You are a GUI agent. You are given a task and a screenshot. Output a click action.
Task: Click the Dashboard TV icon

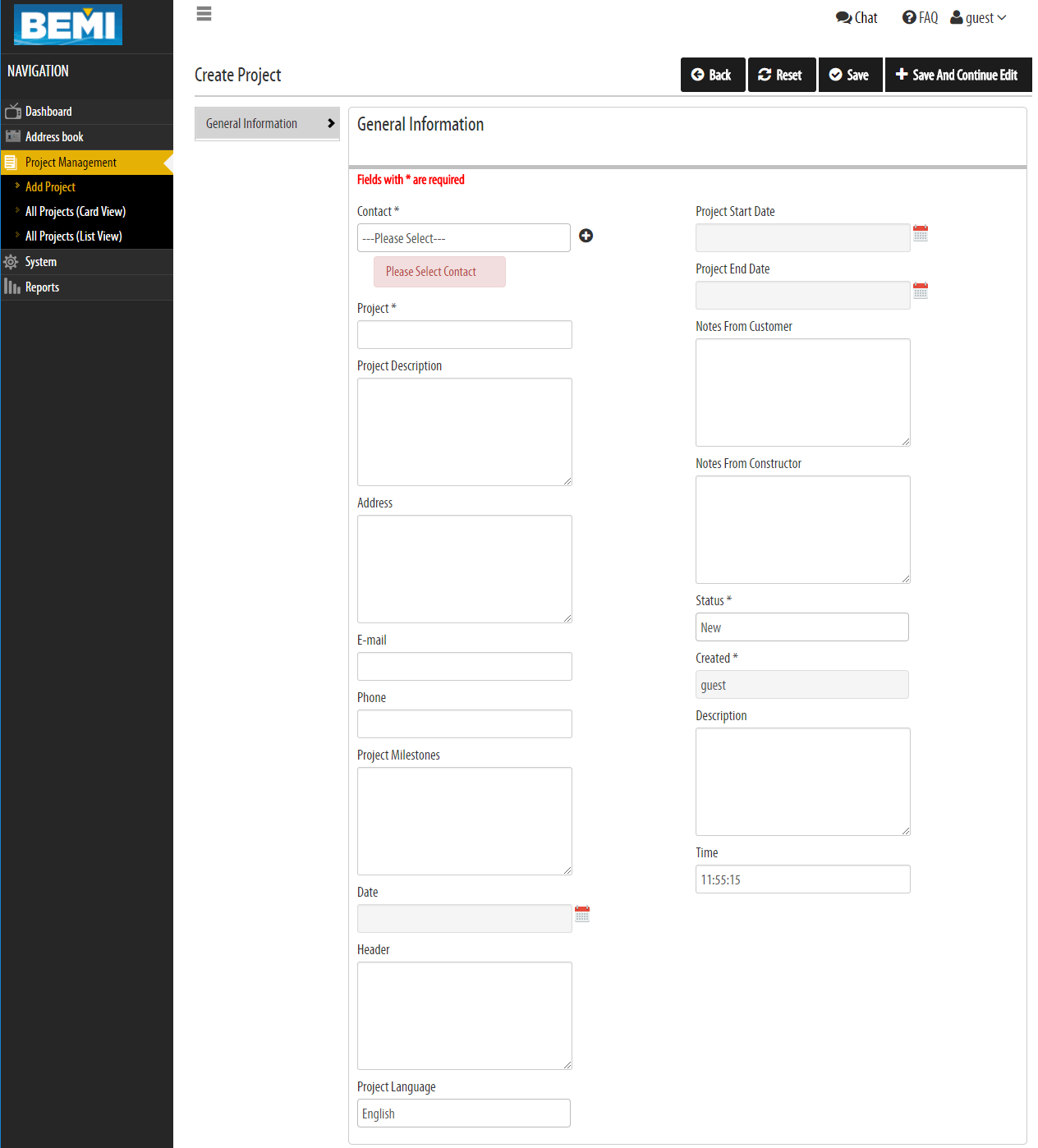[12, 111]
